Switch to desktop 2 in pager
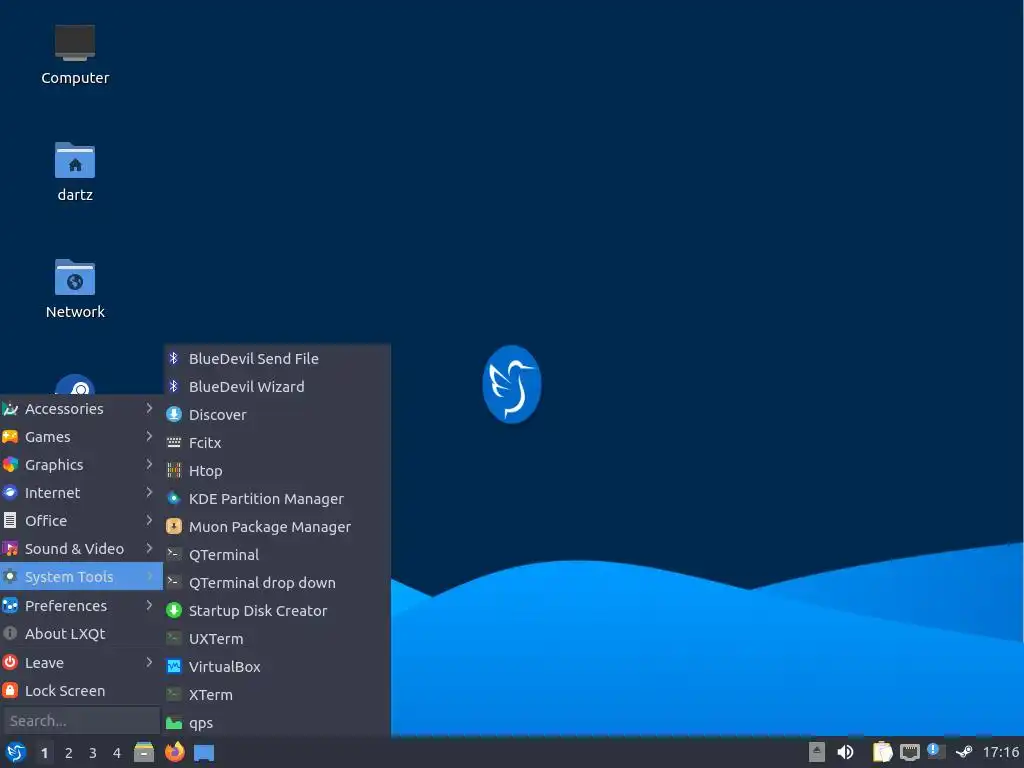This screenshot has height=768, width=1024. [x=69, y=753]
